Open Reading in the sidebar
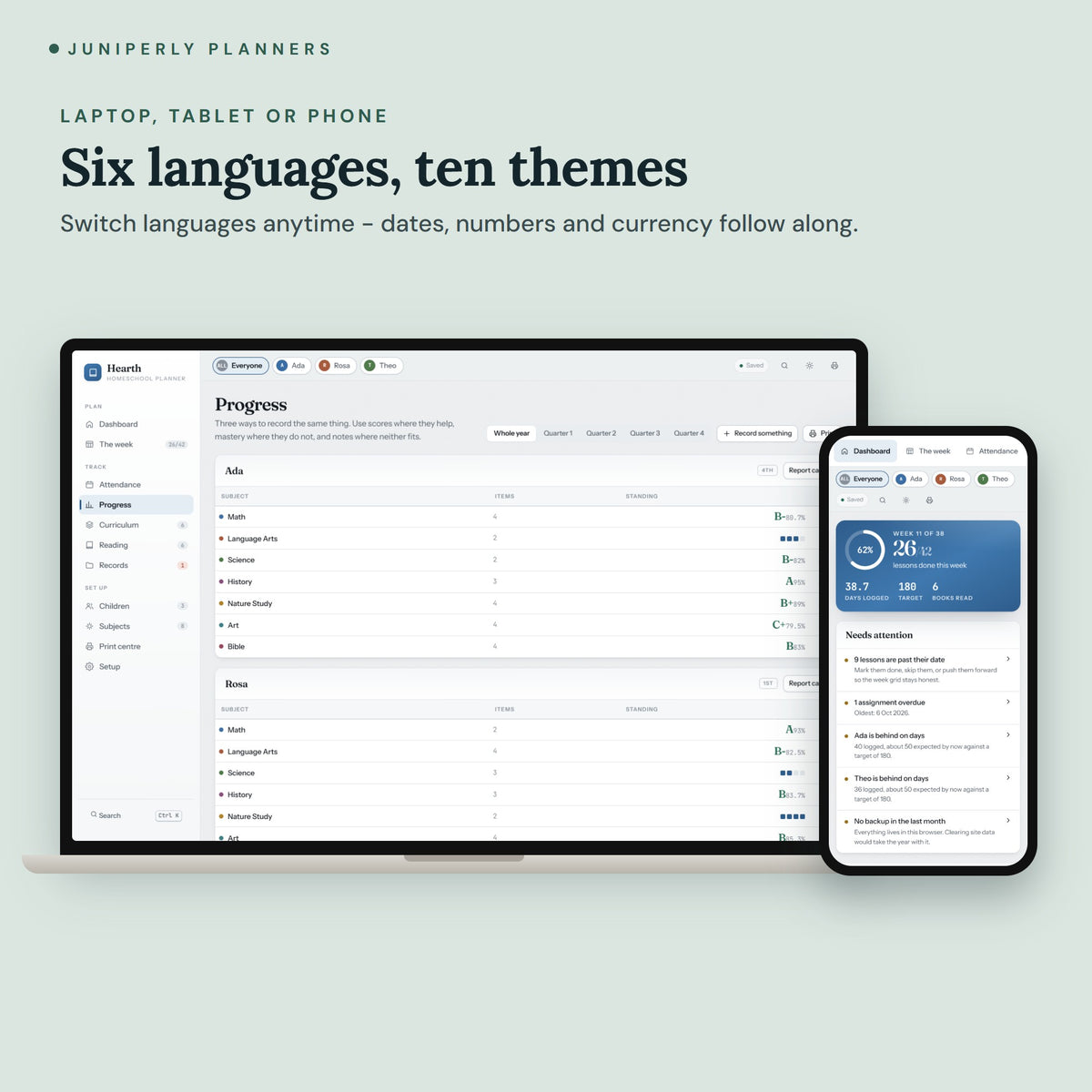 (x=136, y=545)
